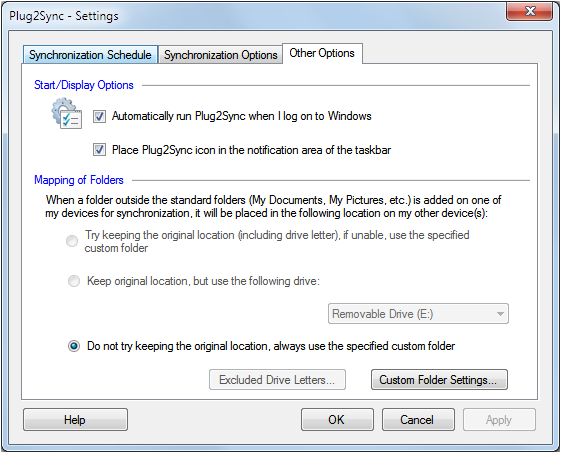
Task: Open the Synchronization Options tab
Action: point(220,55)
